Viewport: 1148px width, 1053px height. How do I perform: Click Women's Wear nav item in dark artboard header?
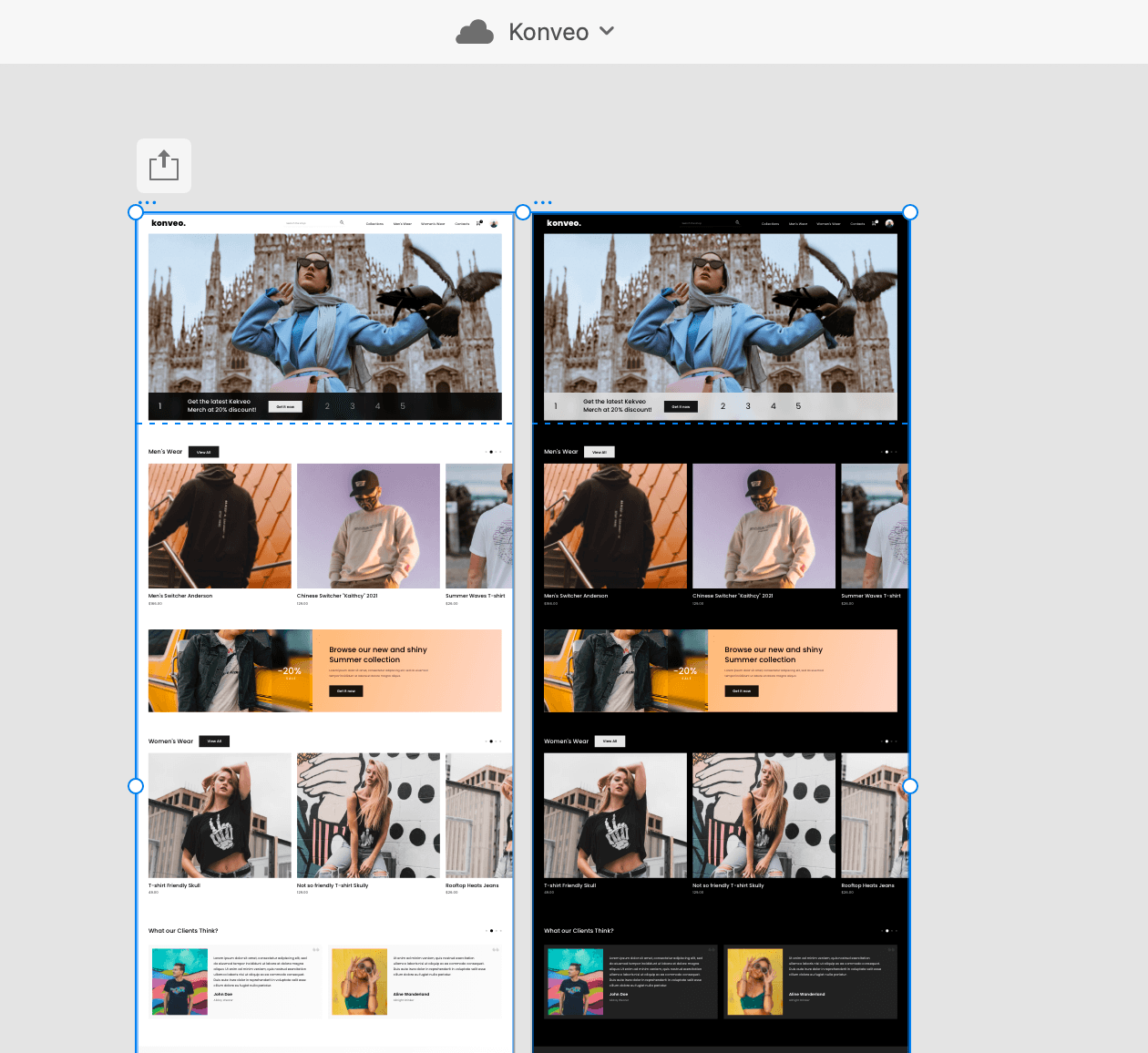coord(828,223)
